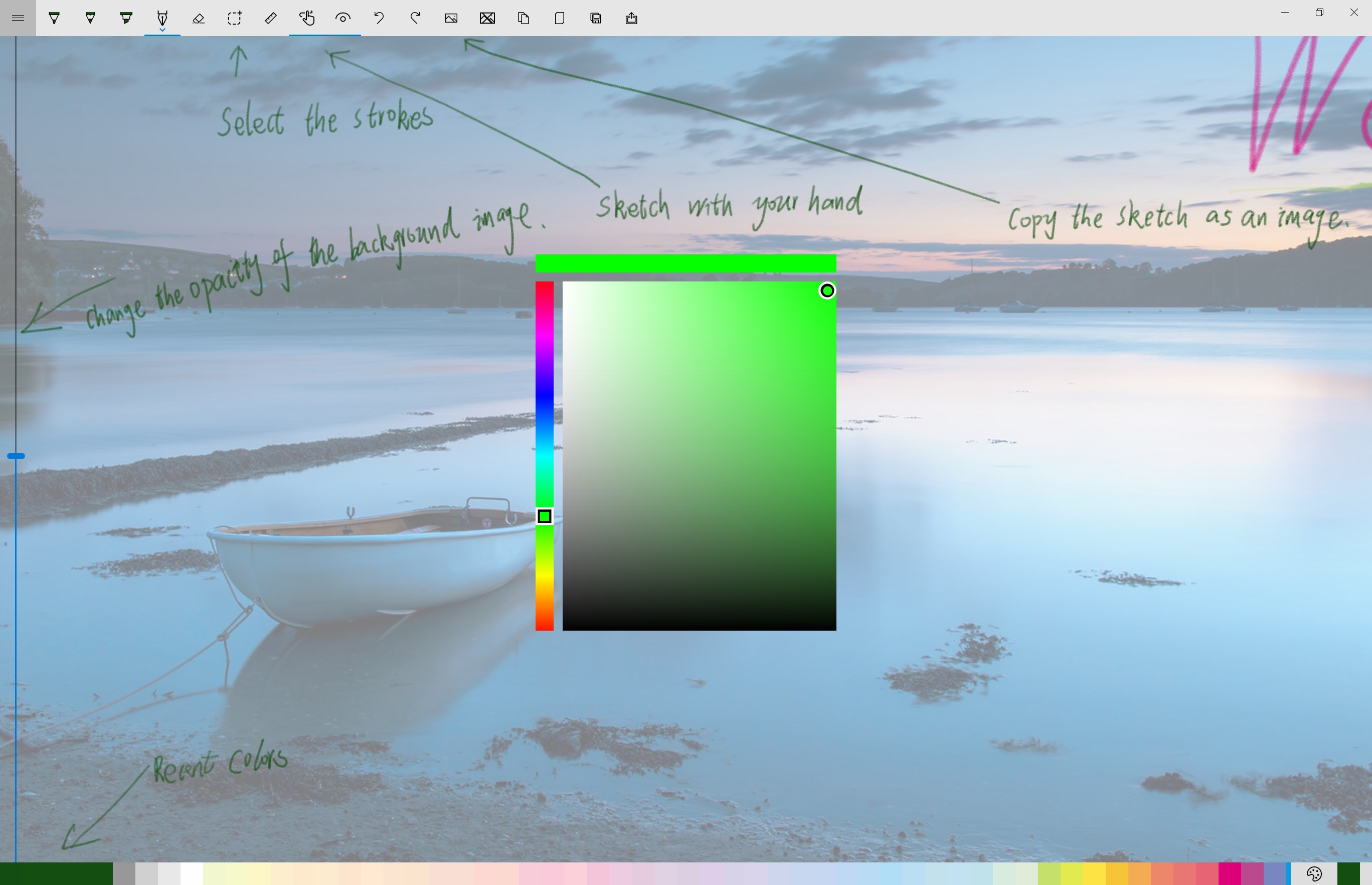Select the highlighter tool
Screen dimensions: 1372x885
[x=126, y=18]
